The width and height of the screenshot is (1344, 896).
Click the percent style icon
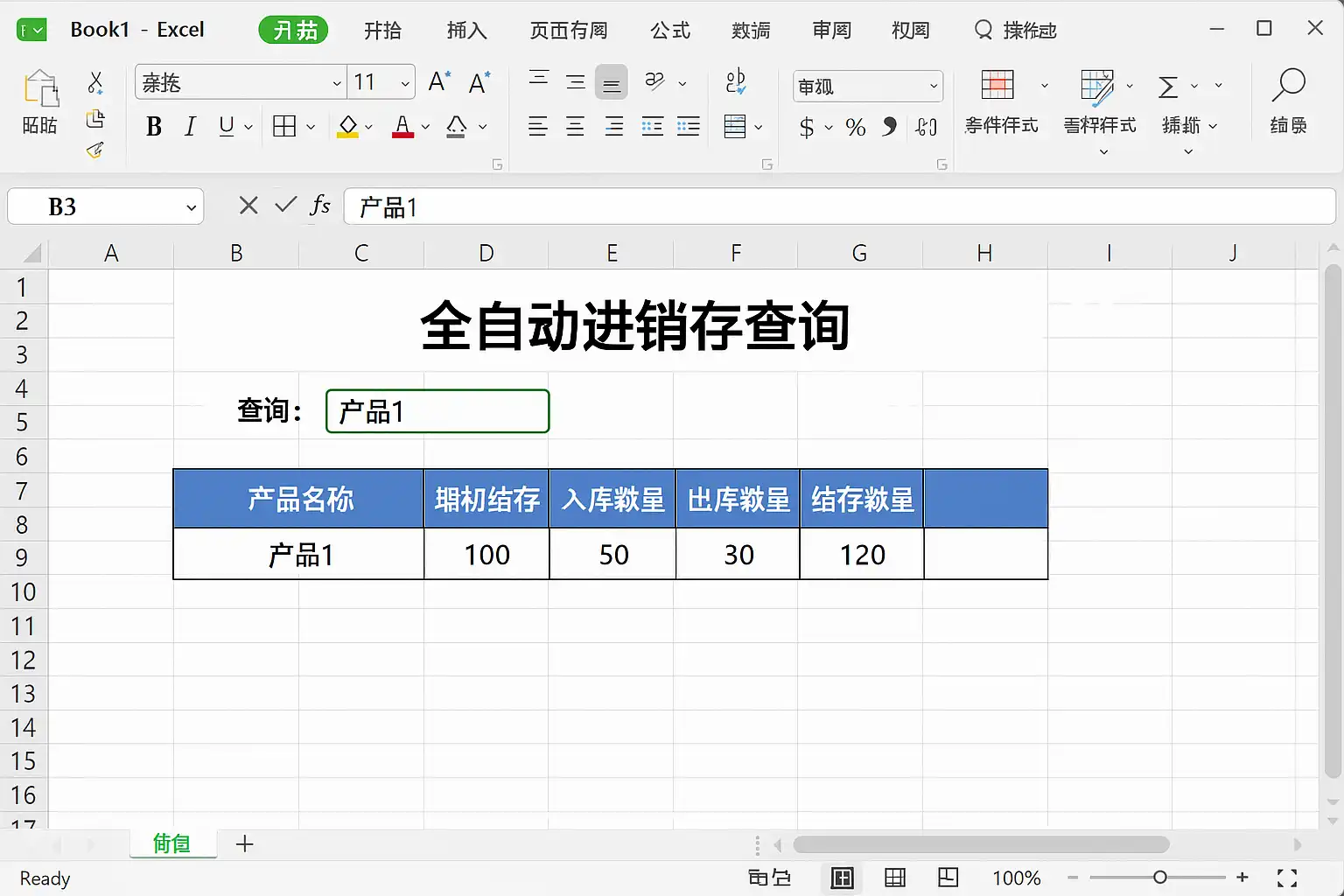click(856, 127)
